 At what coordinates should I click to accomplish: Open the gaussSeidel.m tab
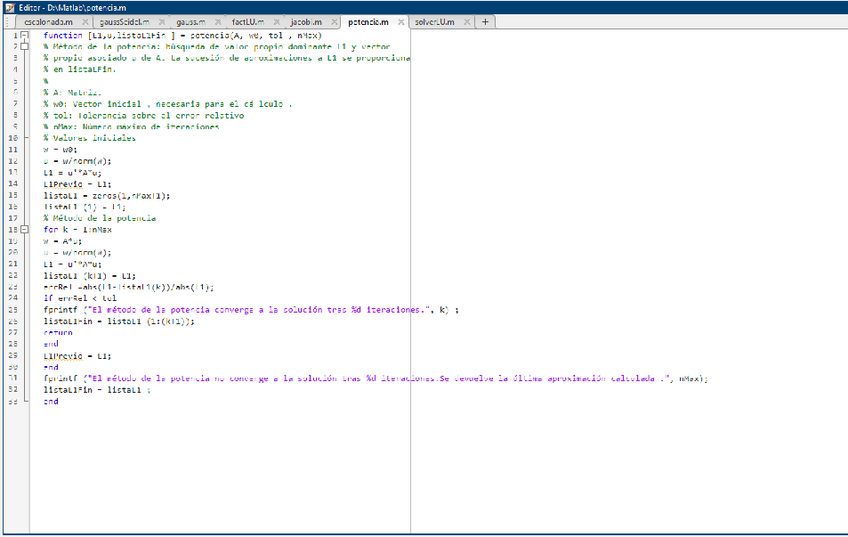(x=123, y=21)
